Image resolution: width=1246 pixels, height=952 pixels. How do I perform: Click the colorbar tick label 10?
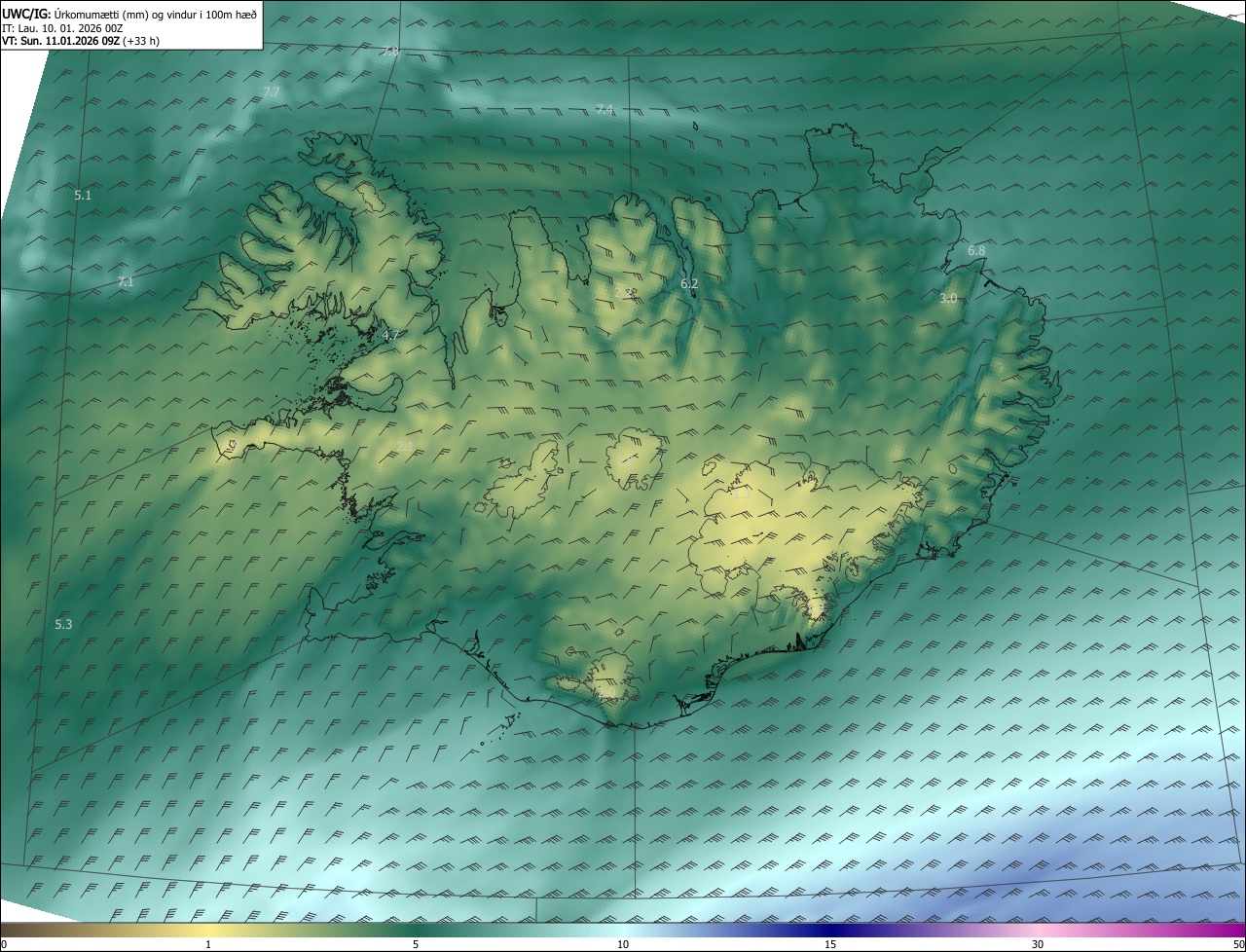(623, 945)
